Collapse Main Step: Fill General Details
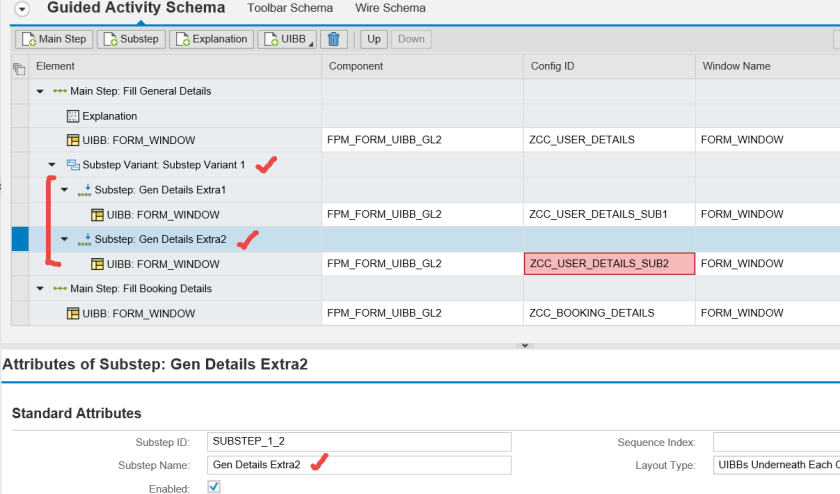Screen dimensions: 840x494 (x=40, y=92)
